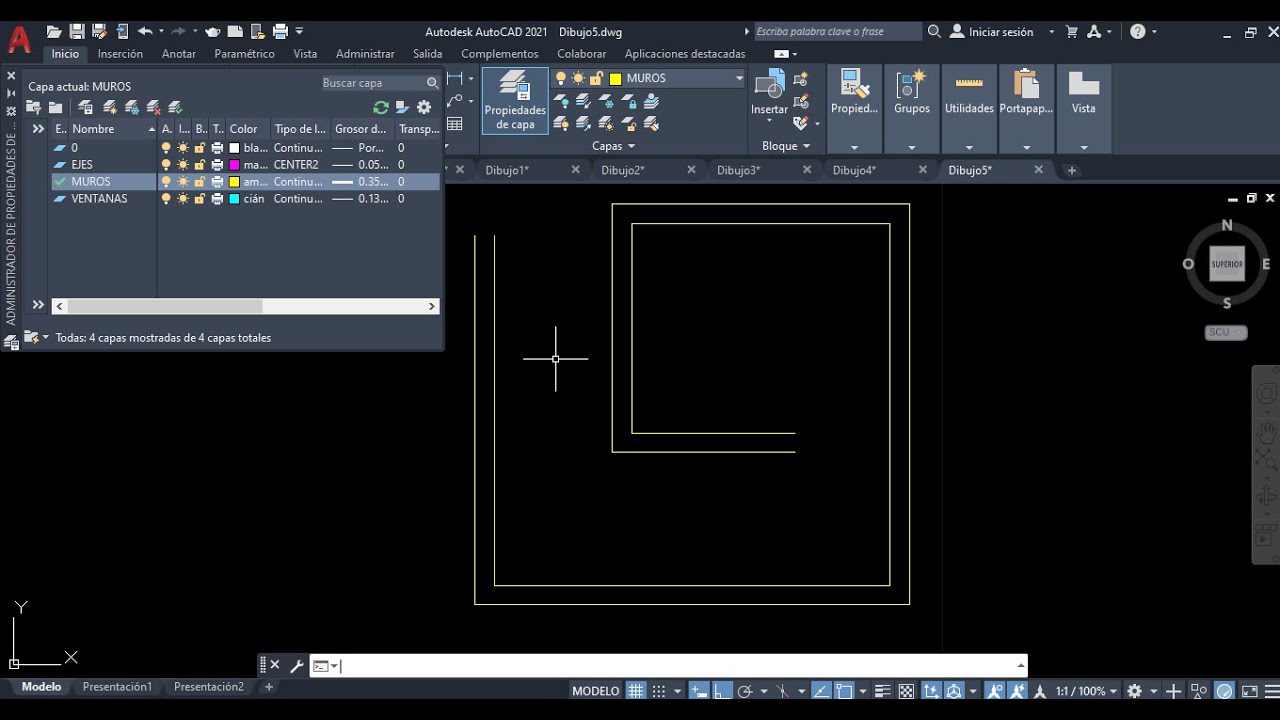Click the MODELO button in status bar
1280x720 pixels.
[595, 691]
